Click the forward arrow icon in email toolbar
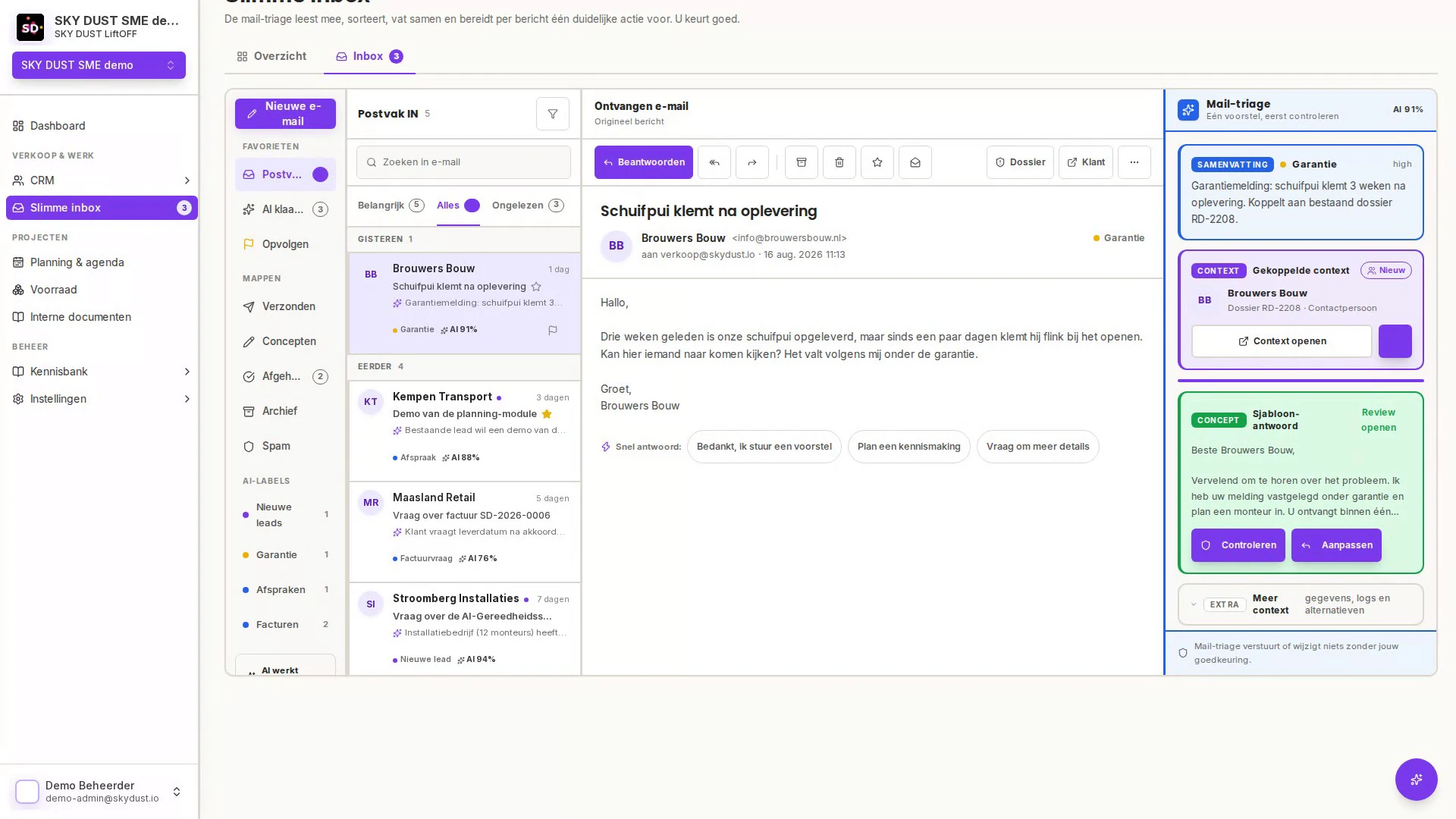 pyautogui.click(x=752, y=162)
